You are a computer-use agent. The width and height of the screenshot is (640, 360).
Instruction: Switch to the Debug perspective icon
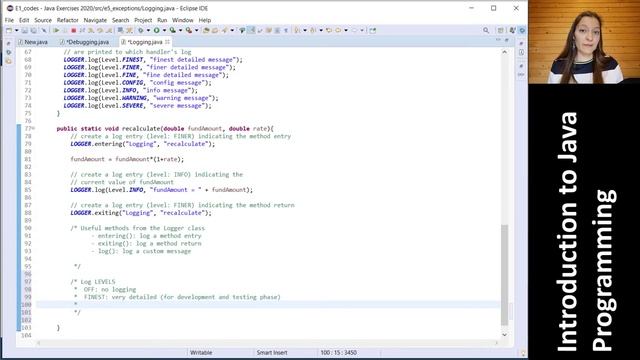point(522,30)
